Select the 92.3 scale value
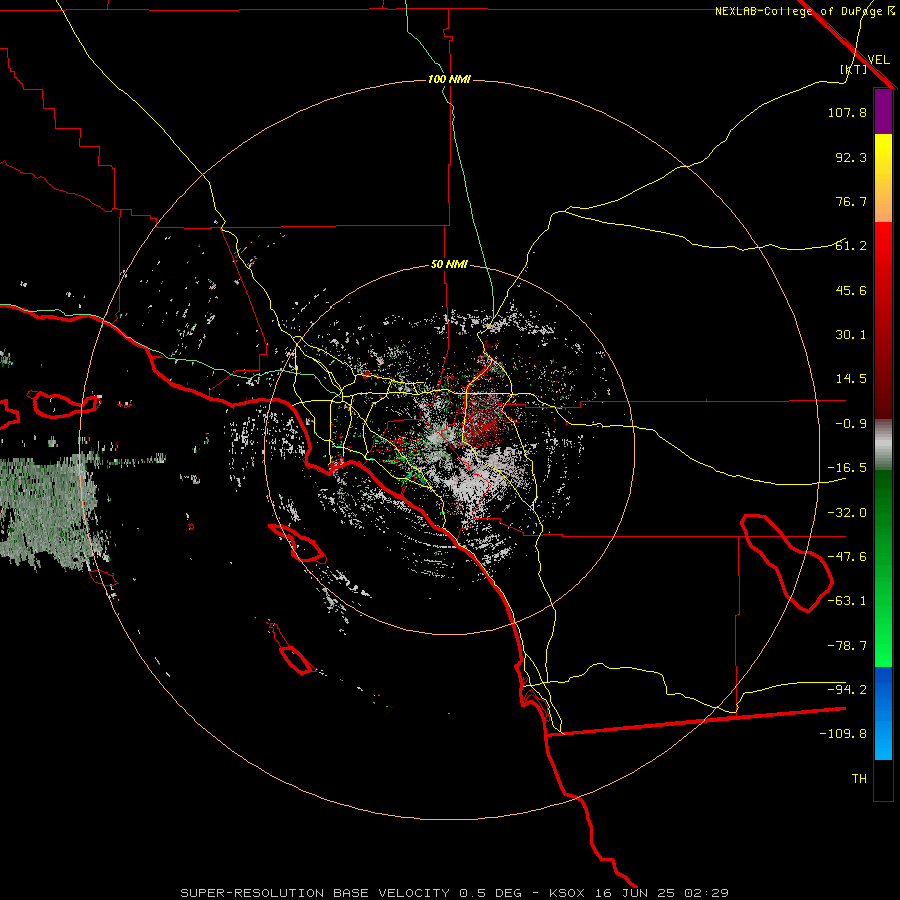Viewport: 900px width, 900px height. (851, 157)
